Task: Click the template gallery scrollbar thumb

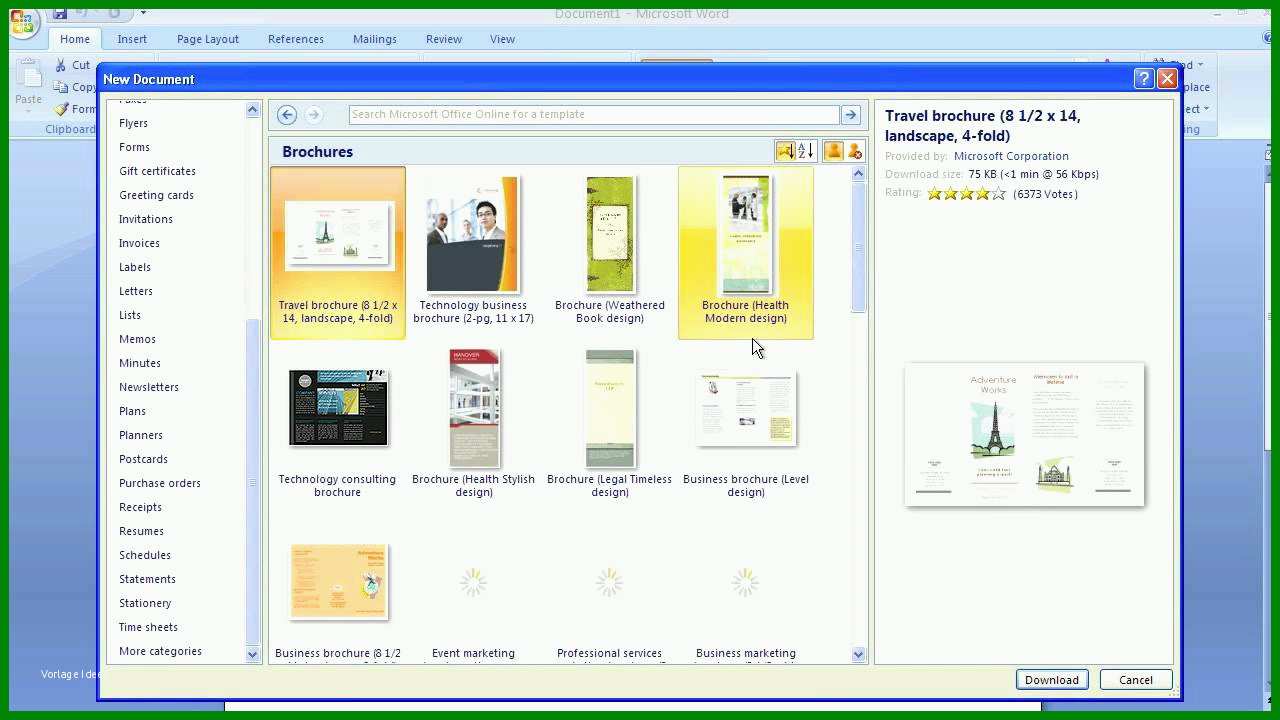Action: click(x=858, y=248)
